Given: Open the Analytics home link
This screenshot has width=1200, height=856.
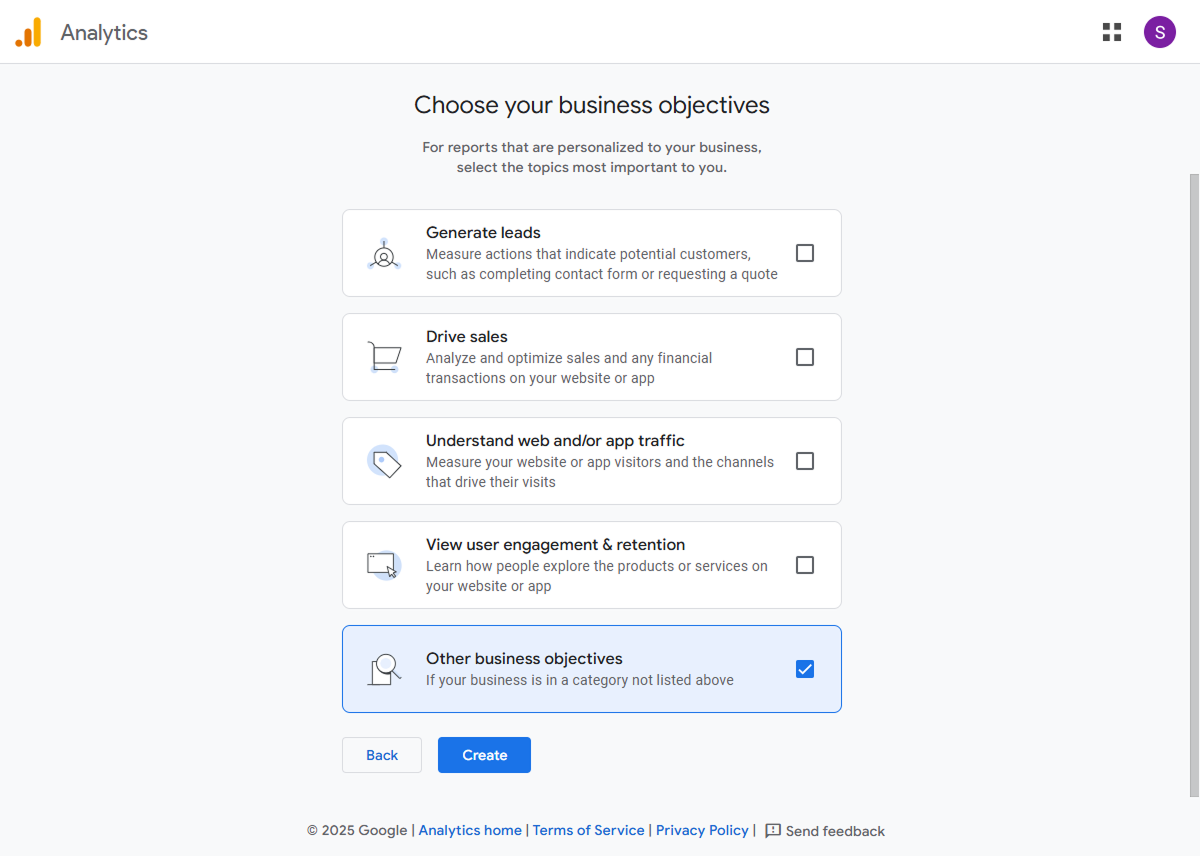Looking at the screenshot, I should [x=470, y=830].
